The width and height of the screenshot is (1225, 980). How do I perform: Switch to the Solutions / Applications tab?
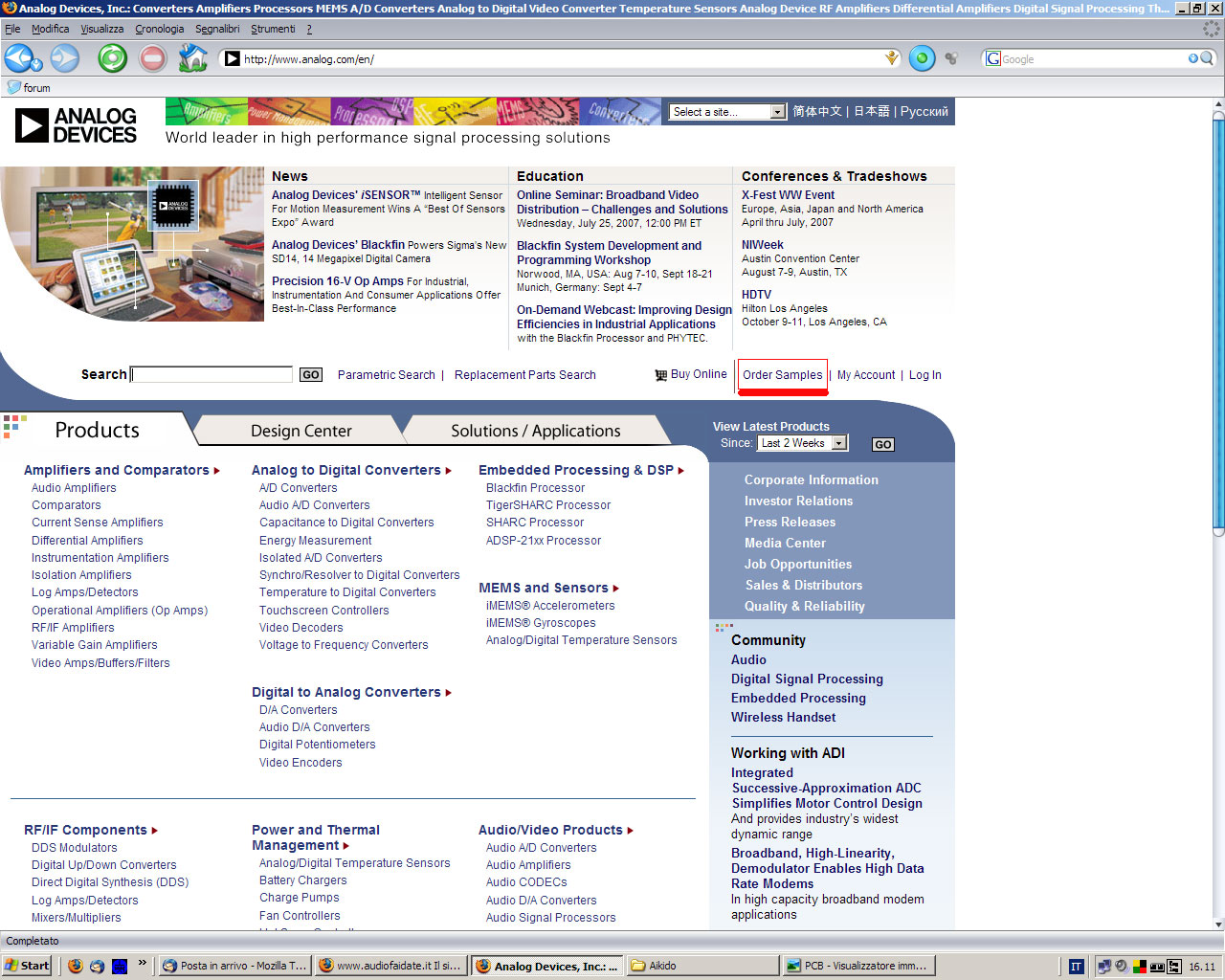pyautogui.click(x=536, y=431)
